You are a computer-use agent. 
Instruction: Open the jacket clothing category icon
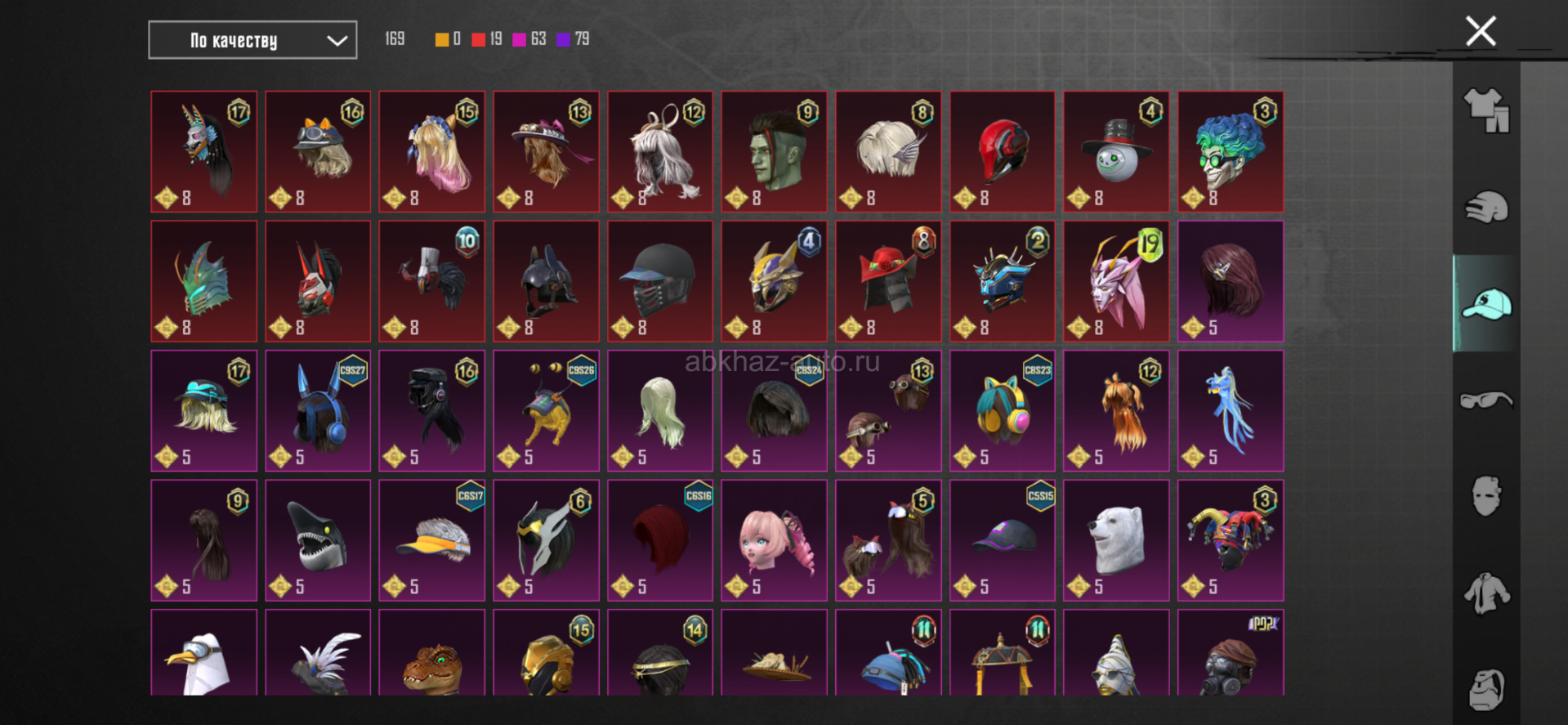[1486, 593]
